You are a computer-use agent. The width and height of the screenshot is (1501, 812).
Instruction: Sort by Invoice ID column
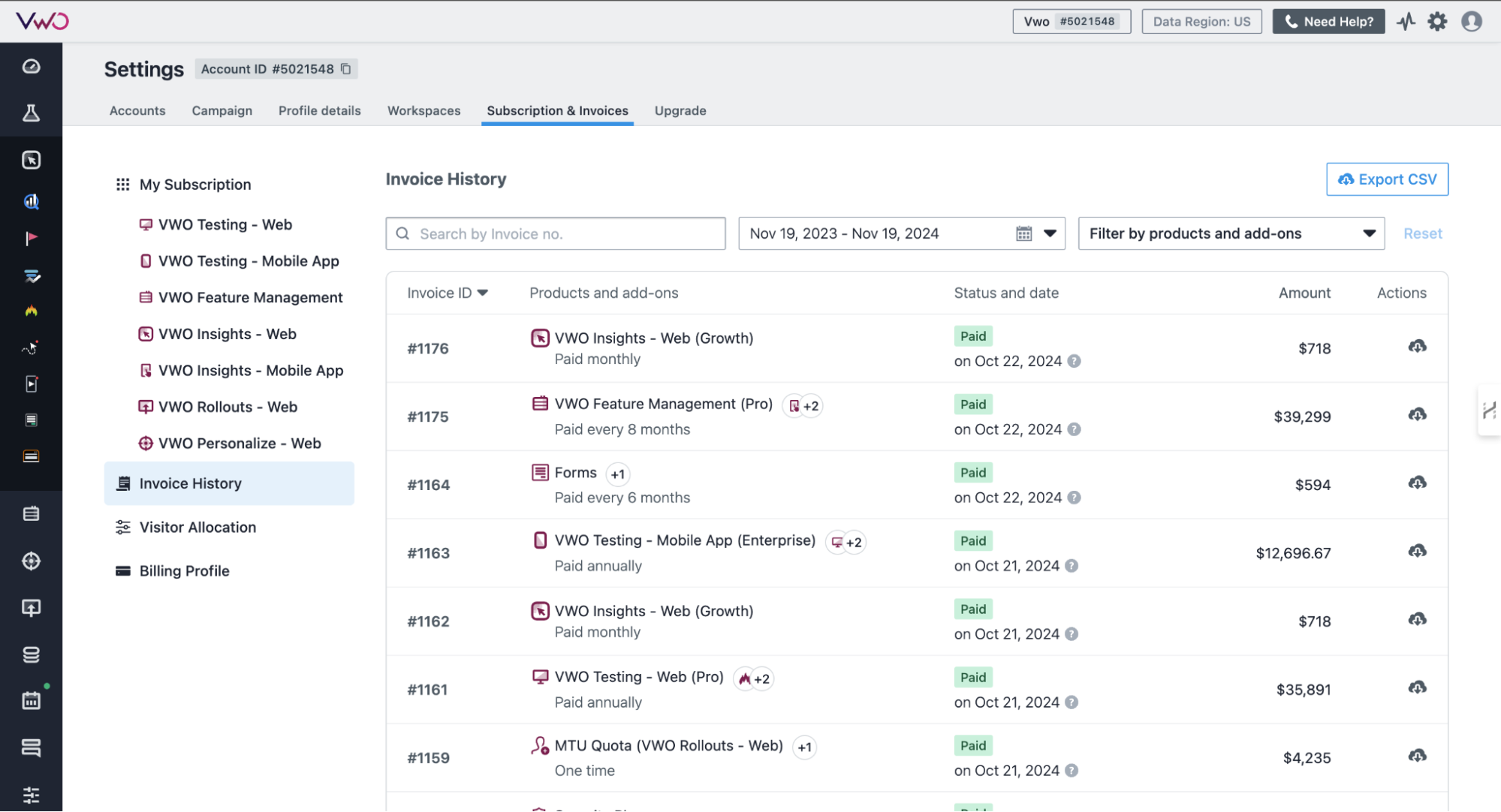tap(448, 293)
